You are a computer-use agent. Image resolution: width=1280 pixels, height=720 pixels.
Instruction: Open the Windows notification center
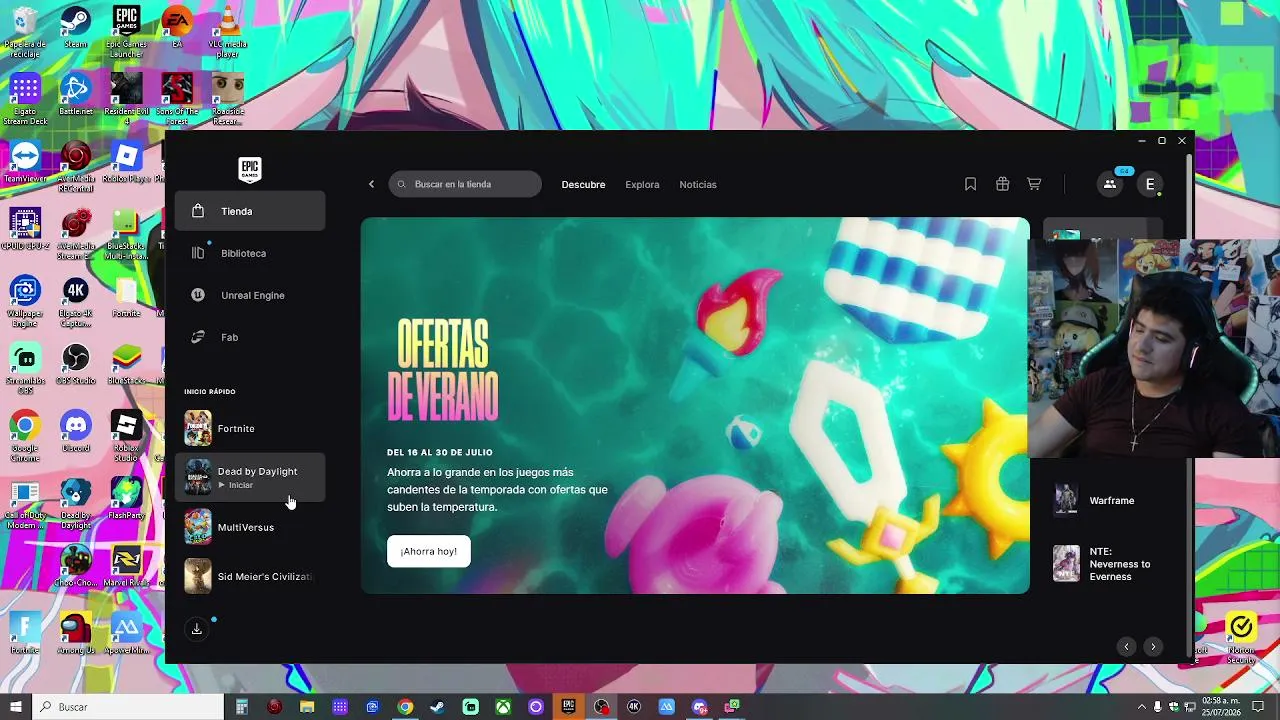(1259, 707)
